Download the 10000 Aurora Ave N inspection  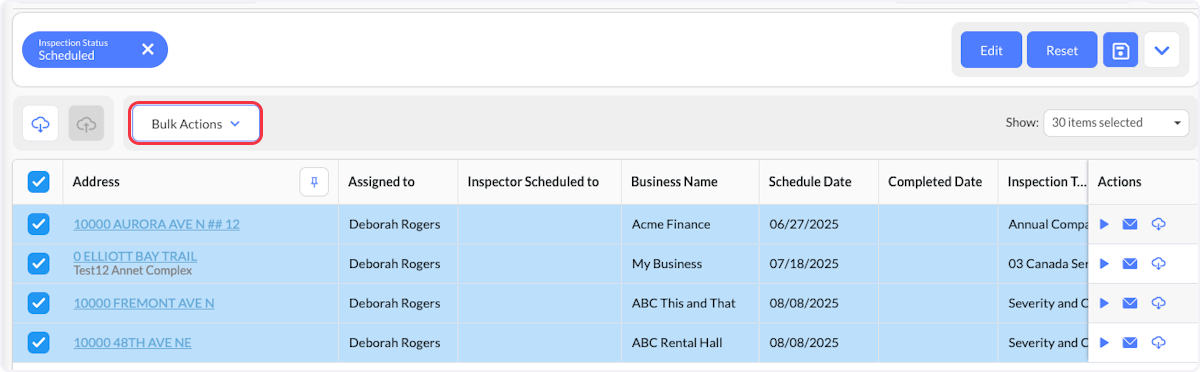pyautogui.click(x=1158, y=224)
